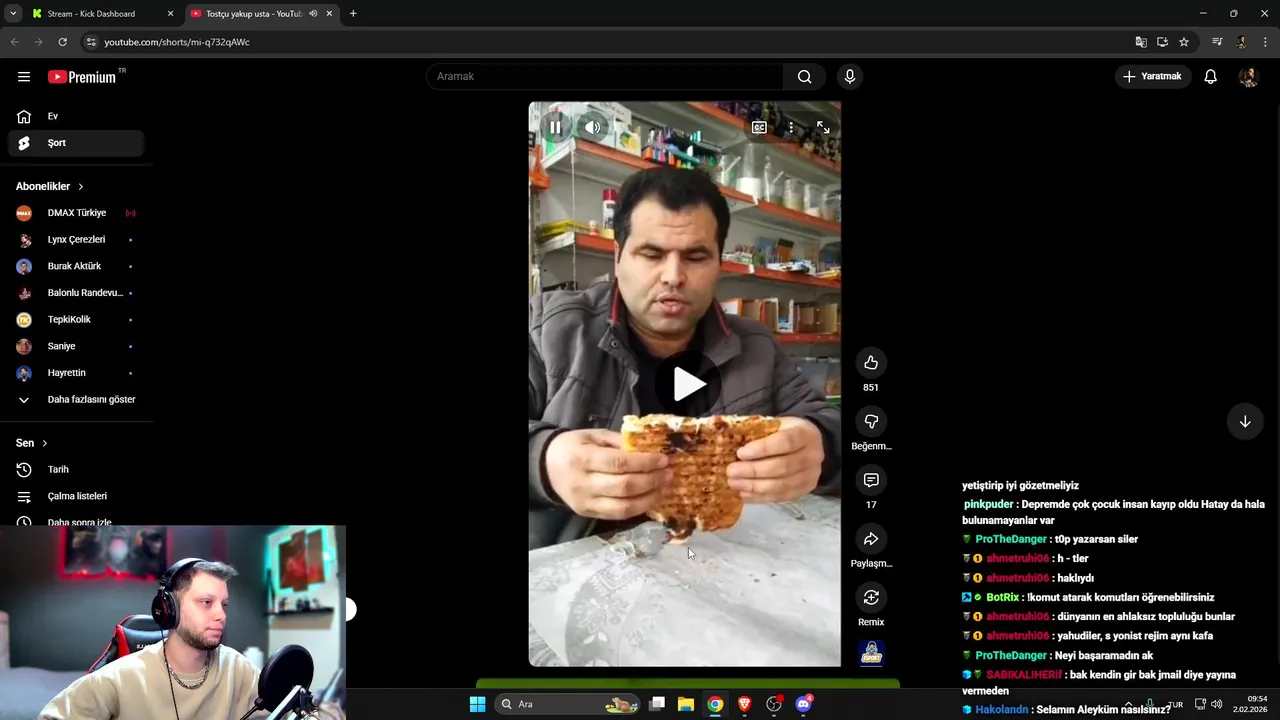Enter fullscreen on the Short
The image size is (1280, 720).
[x=823, y=128]
